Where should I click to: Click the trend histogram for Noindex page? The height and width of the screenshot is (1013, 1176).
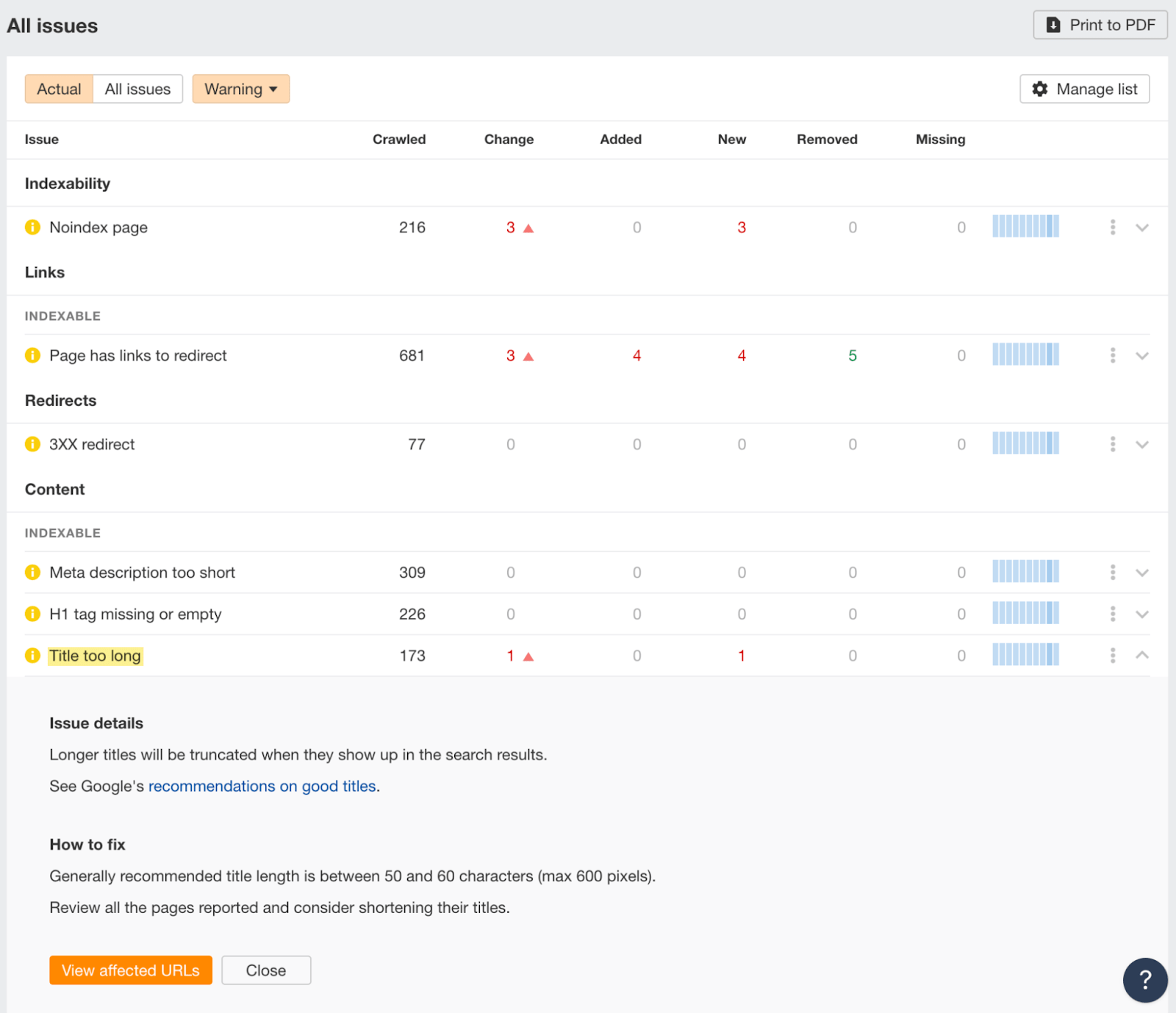1025,226
